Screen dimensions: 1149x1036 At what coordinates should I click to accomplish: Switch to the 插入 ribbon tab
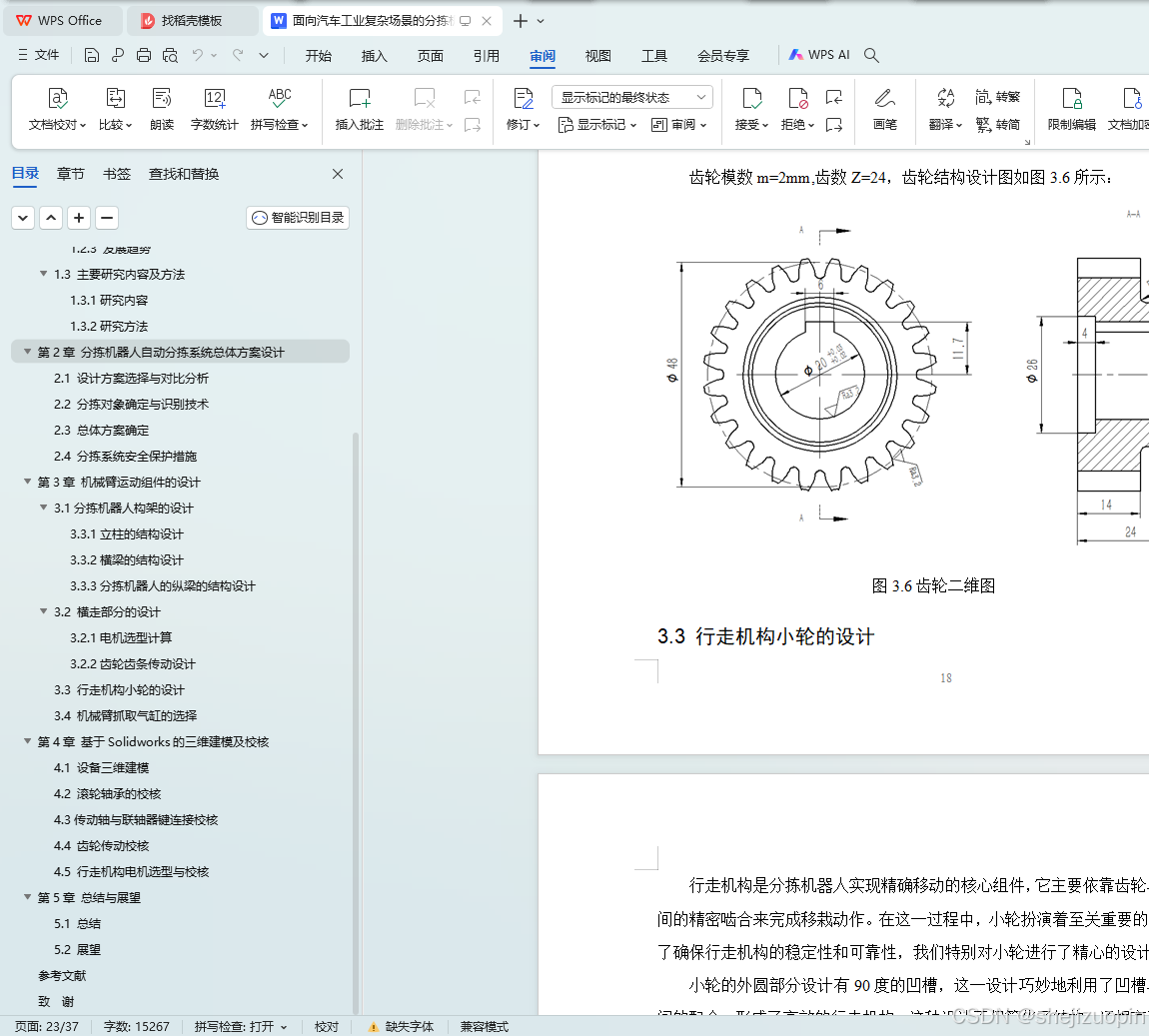pos(374,56)
